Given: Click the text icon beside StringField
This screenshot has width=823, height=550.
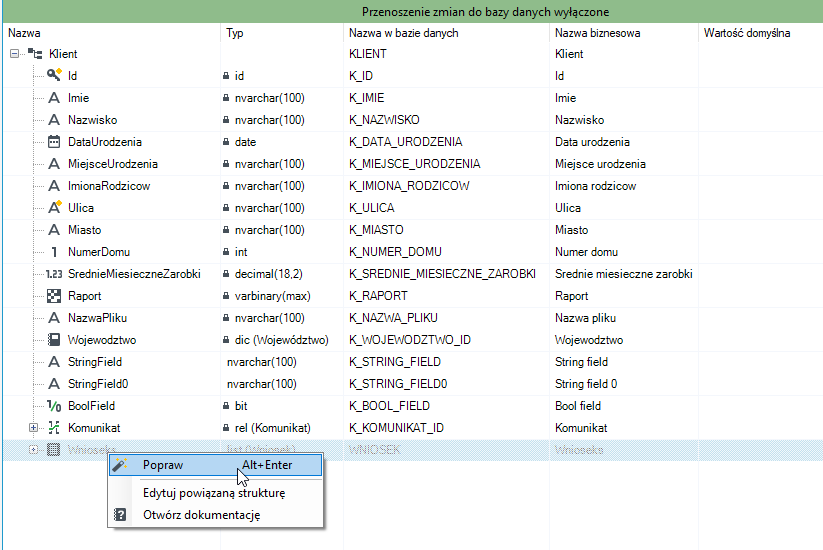Looking at the screenshot, I should [54, 362].
